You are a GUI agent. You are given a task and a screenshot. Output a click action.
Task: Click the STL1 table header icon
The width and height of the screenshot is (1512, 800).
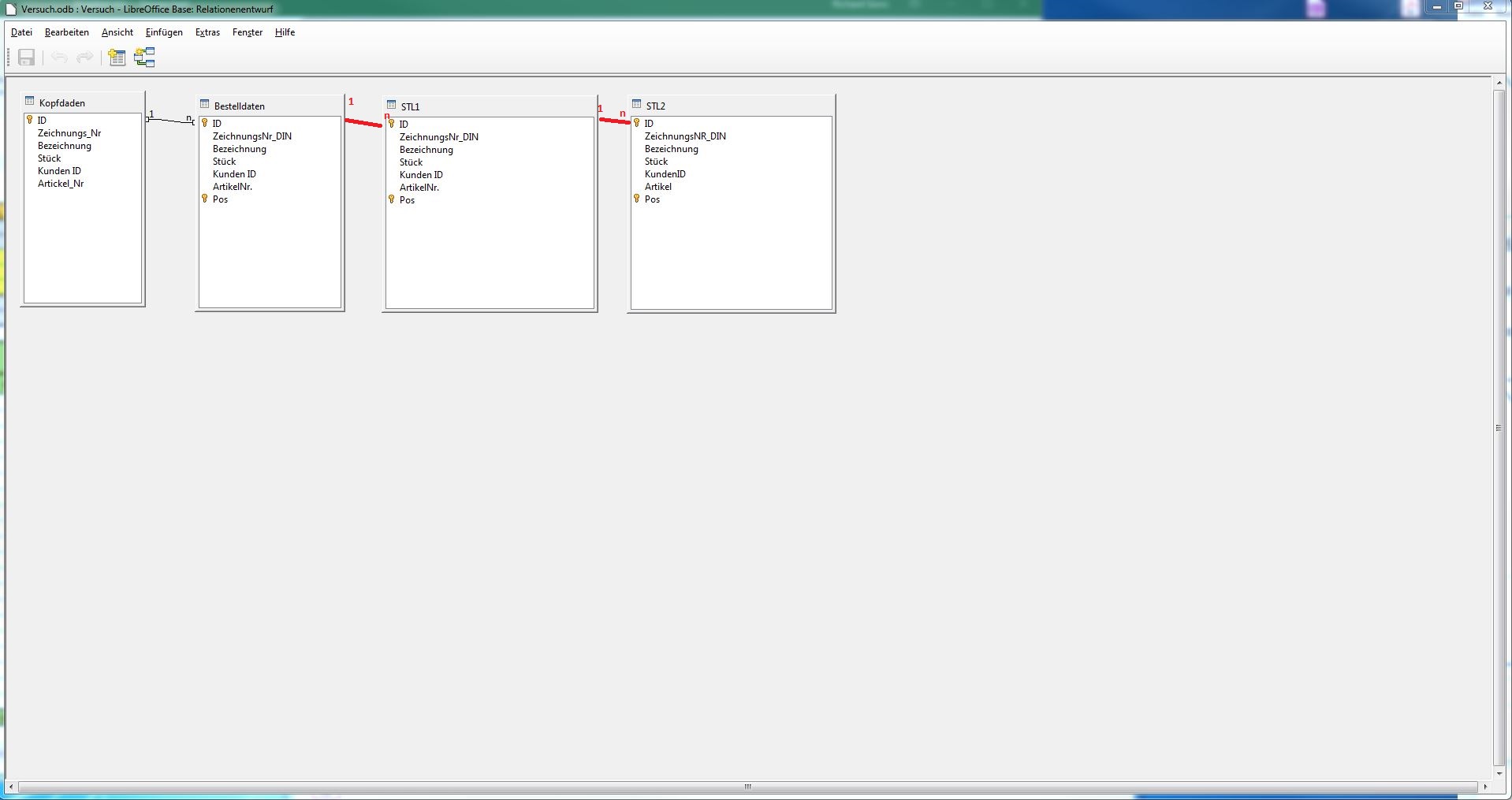391,106
